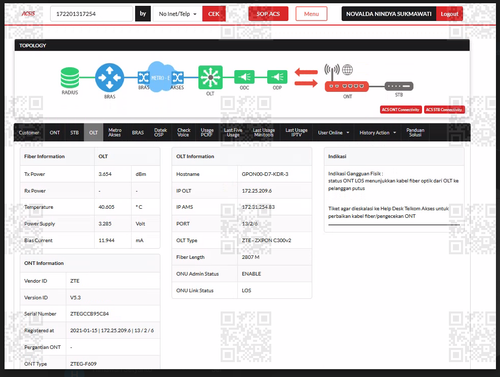Click the ONT Type value ZTEG-F609
The height and width of the screenshot is (377, 500).
click(x=83, y=364)
